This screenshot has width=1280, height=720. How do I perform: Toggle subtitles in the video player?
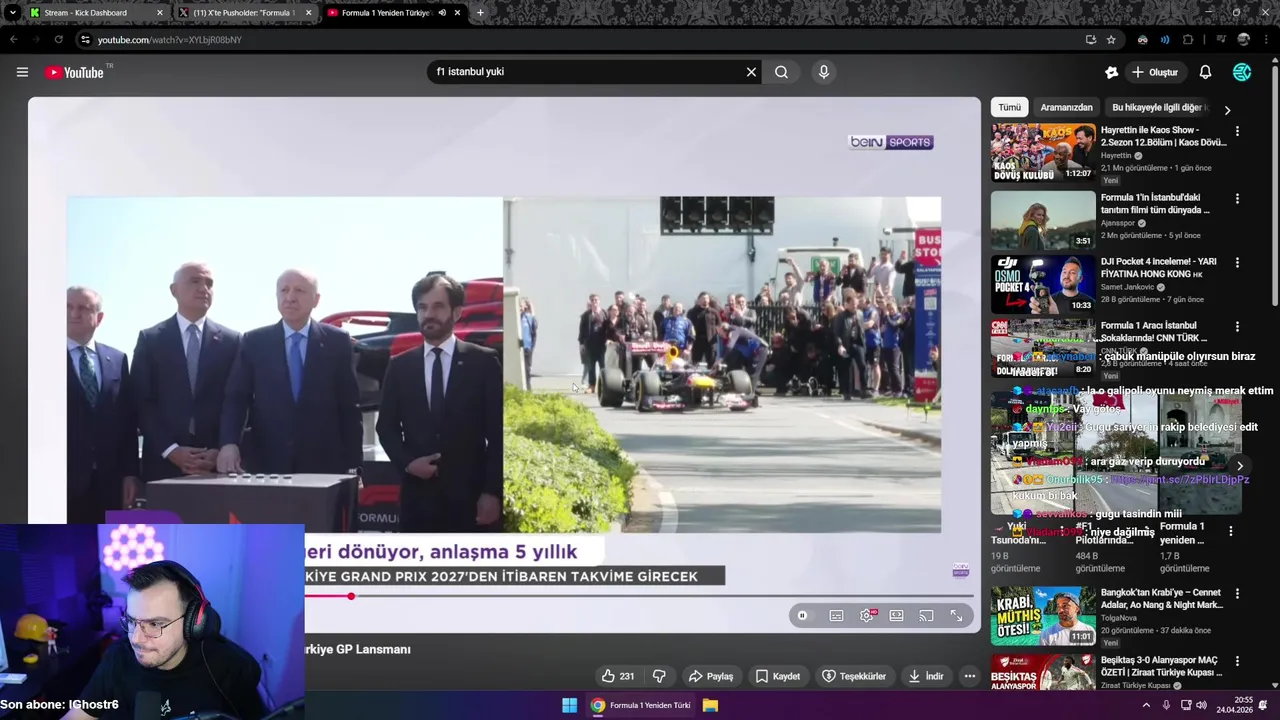836,616
